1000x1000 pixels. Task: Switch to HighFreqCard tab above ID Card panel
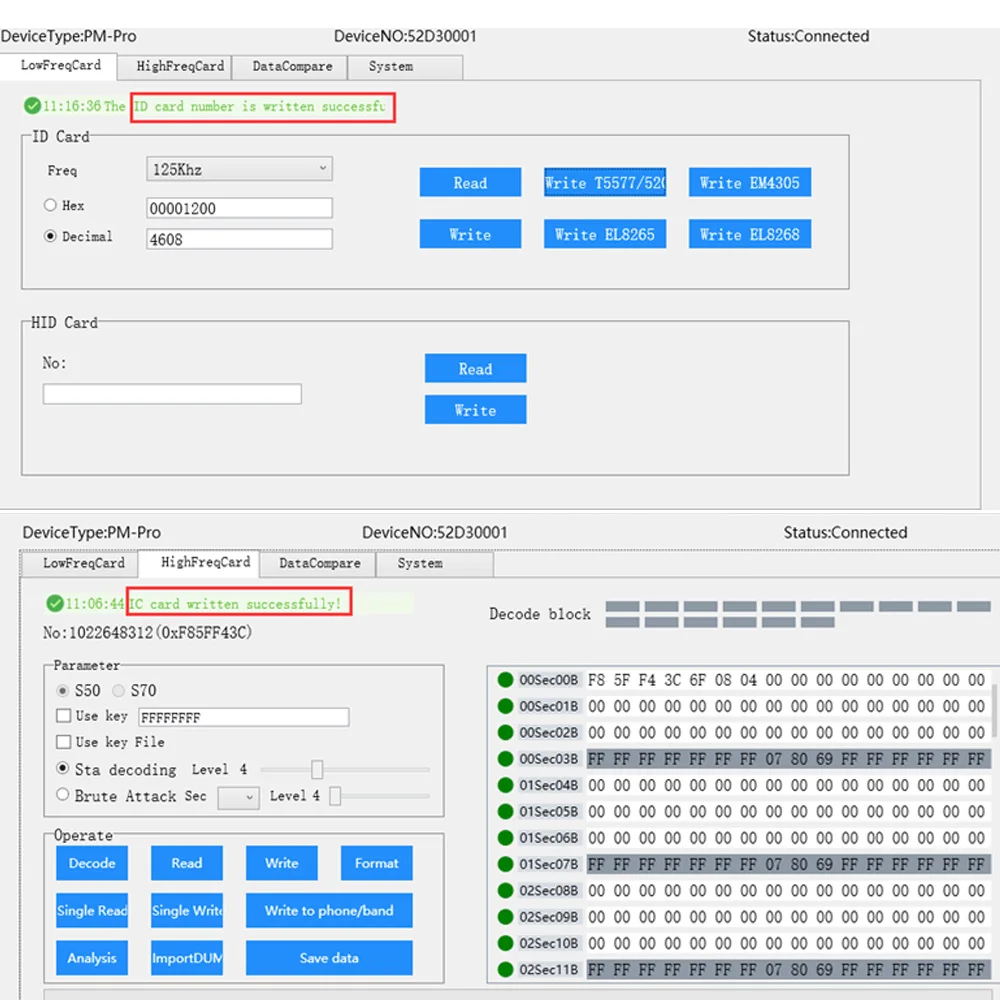[180, 66]
